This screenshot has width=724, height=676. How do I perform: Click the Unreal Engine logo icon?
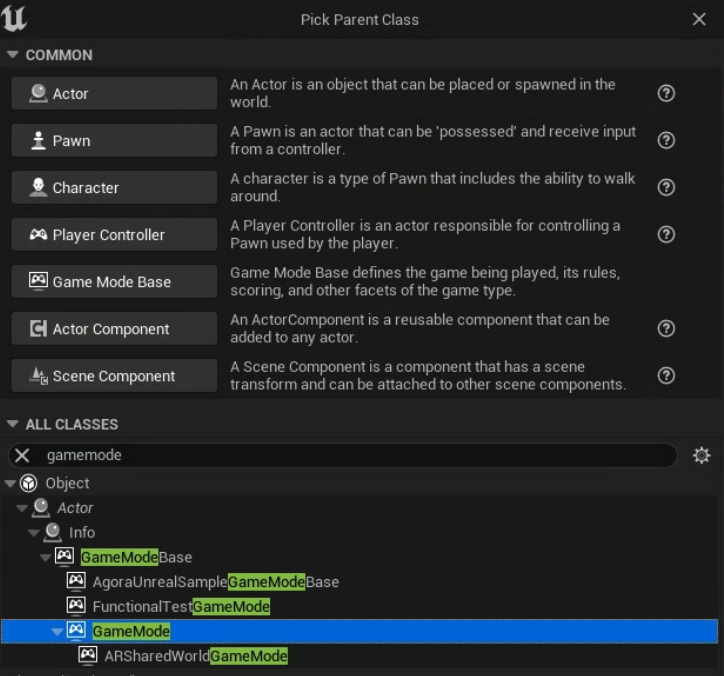14,18
